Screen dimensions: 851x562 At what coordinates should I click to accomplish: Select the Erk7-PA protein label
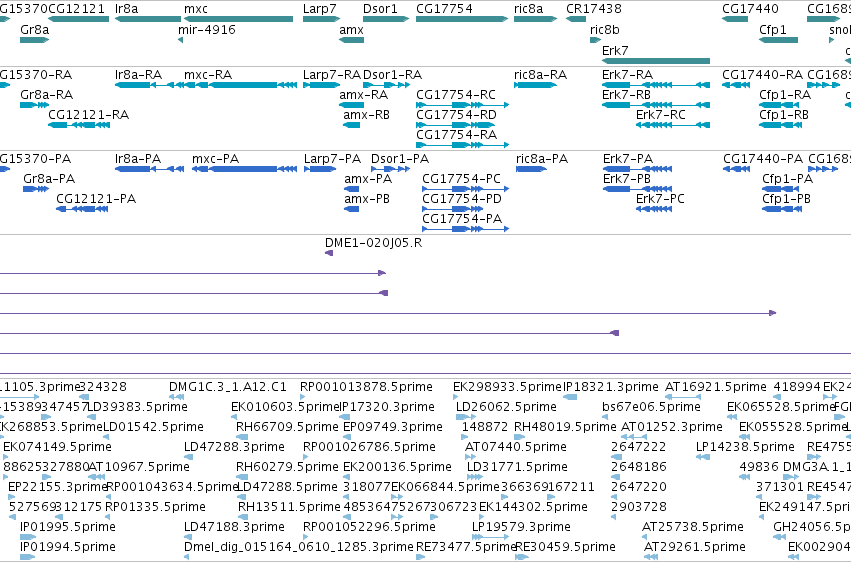pyautogui.click(x=628, y=158)
